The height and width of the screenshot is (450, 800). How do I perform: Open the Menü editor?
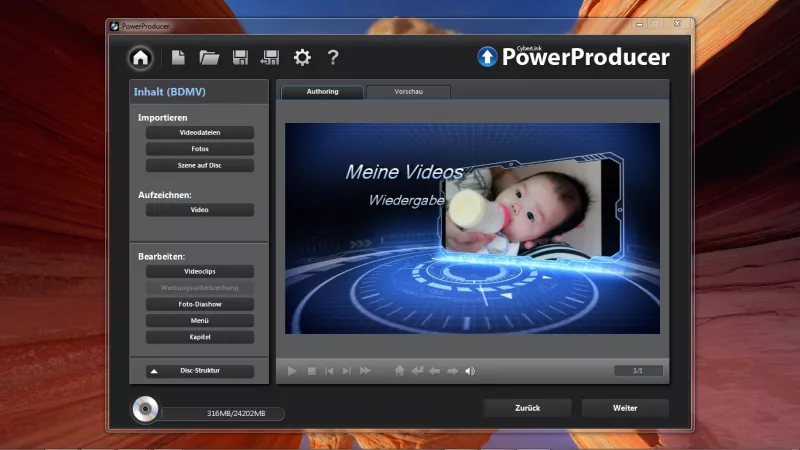(199, 320)
